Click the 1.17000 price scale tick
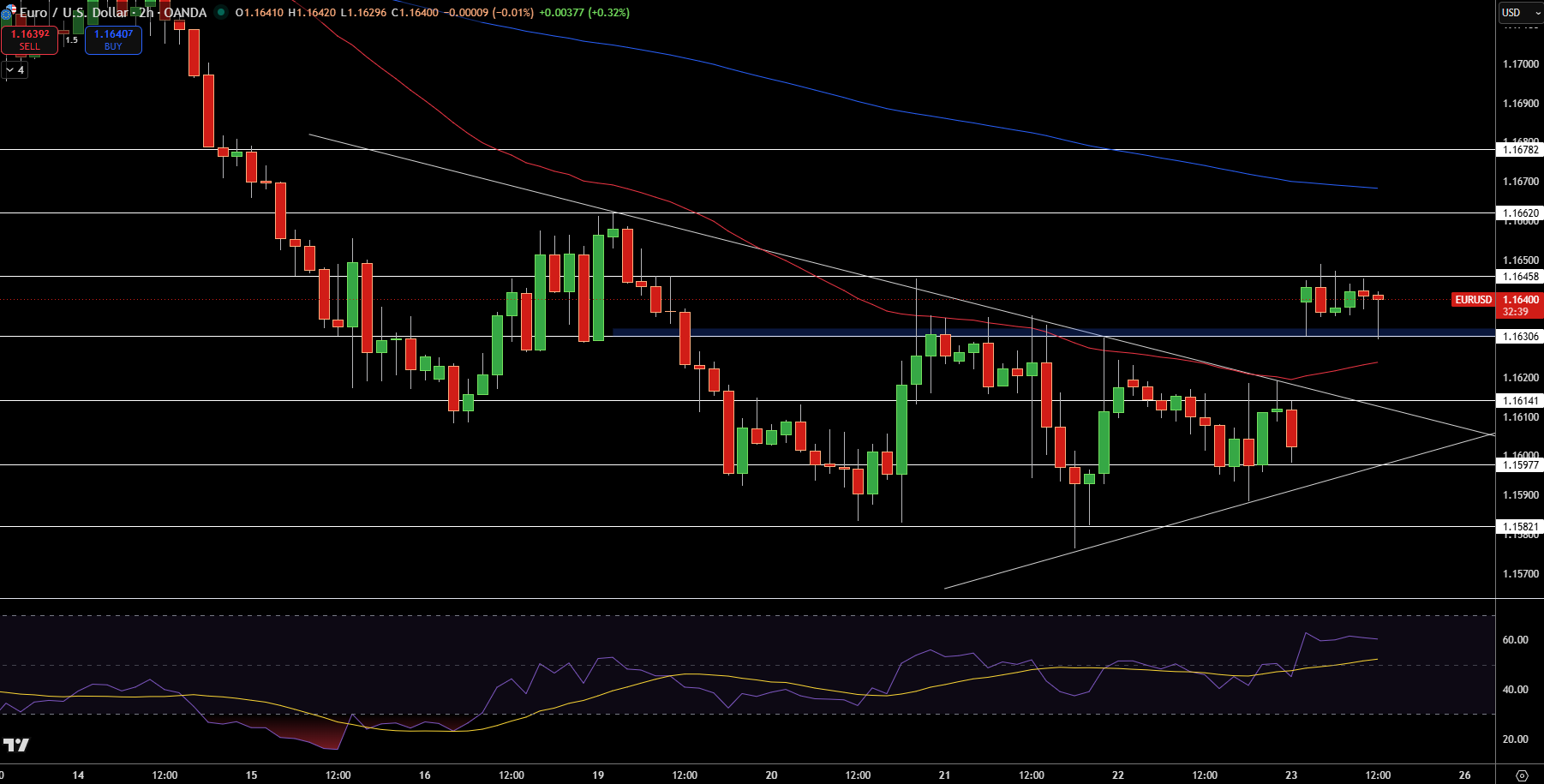1544x784 pixels. click(x=1521, y=64)
